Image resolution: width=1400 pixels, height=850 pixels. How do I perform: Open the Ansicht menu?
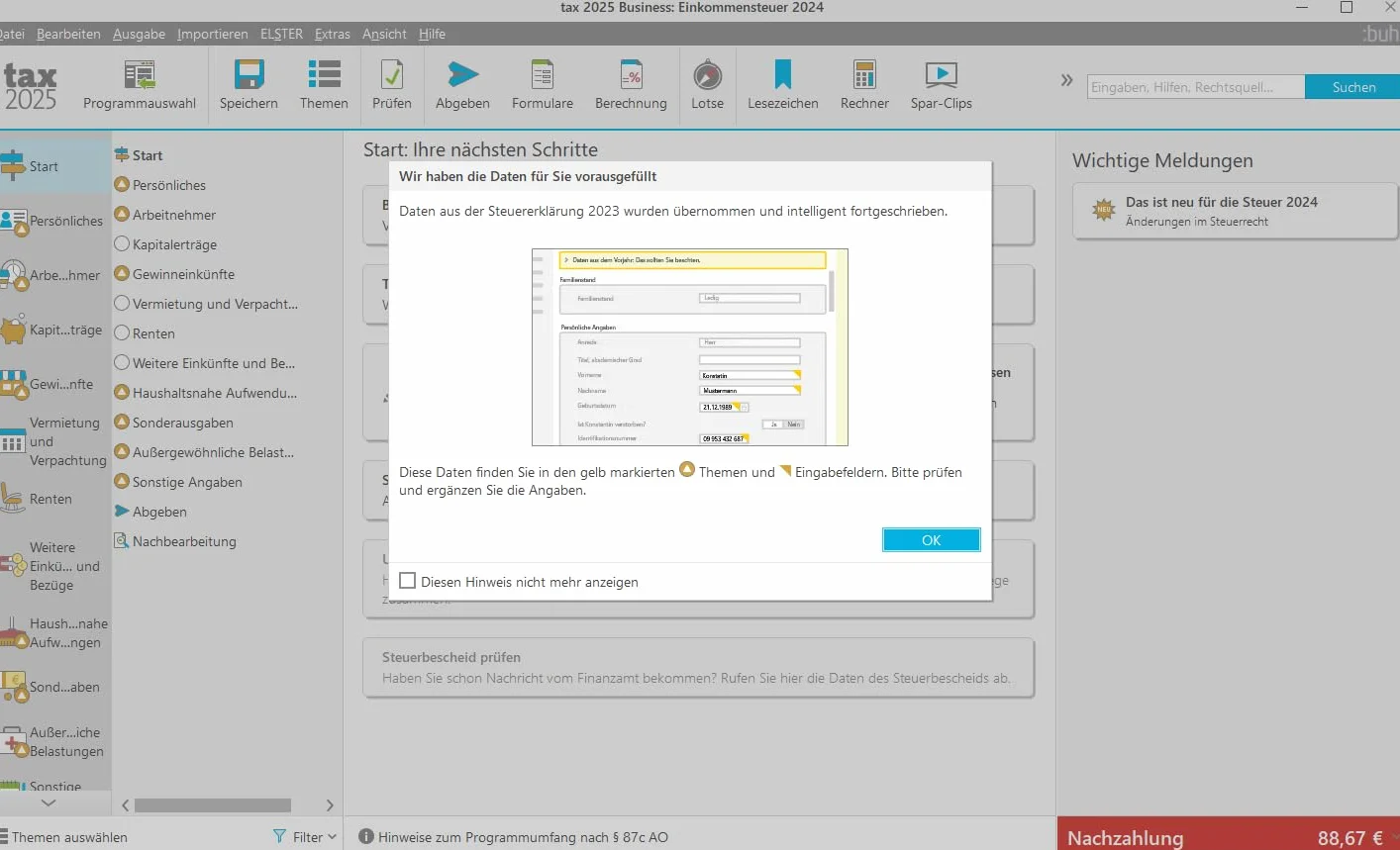[384, 34]
